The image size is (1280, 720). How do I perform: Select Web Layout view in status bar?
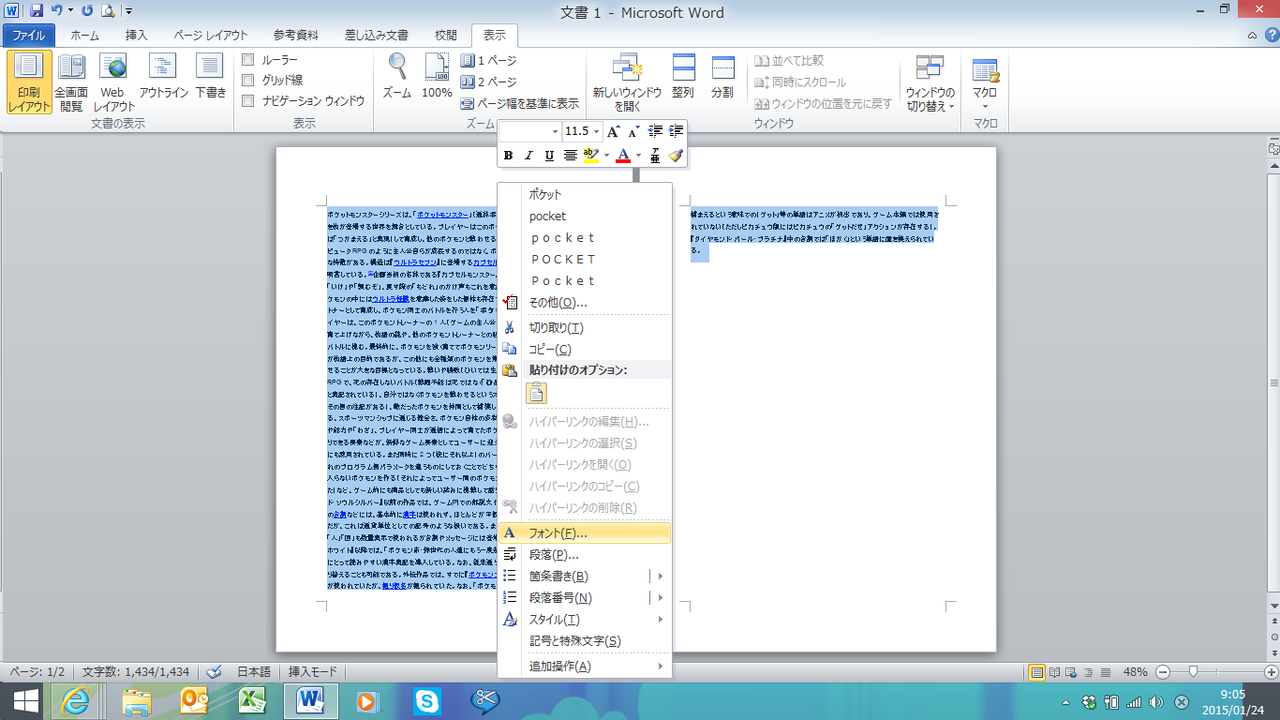point(1073,673)
